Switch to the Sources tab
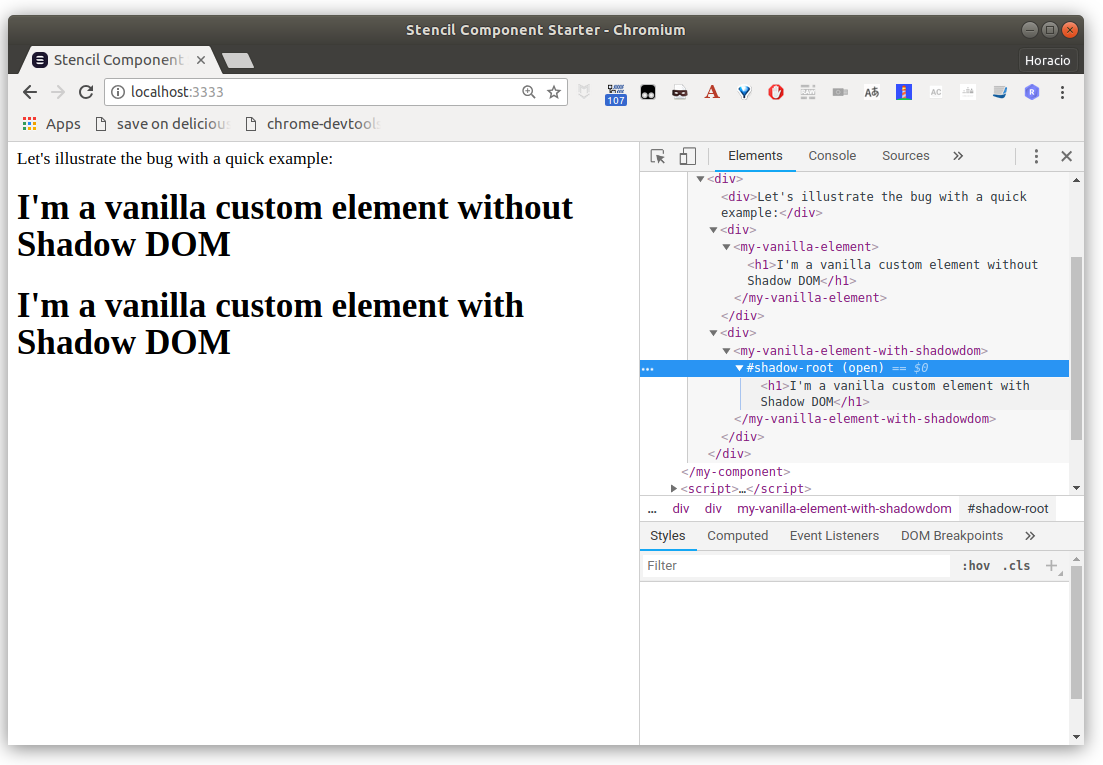This screenshot has height=765, width=1103. (x=905, y=156)
